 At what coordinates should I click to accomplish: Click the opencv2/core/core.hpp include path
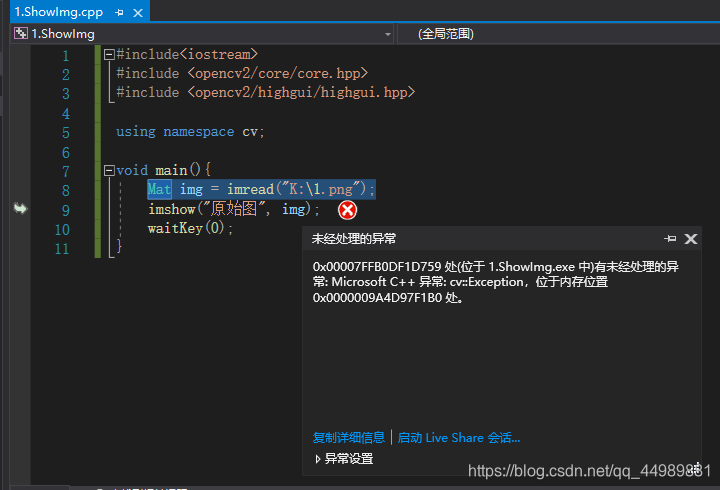[x=277, y=73]
